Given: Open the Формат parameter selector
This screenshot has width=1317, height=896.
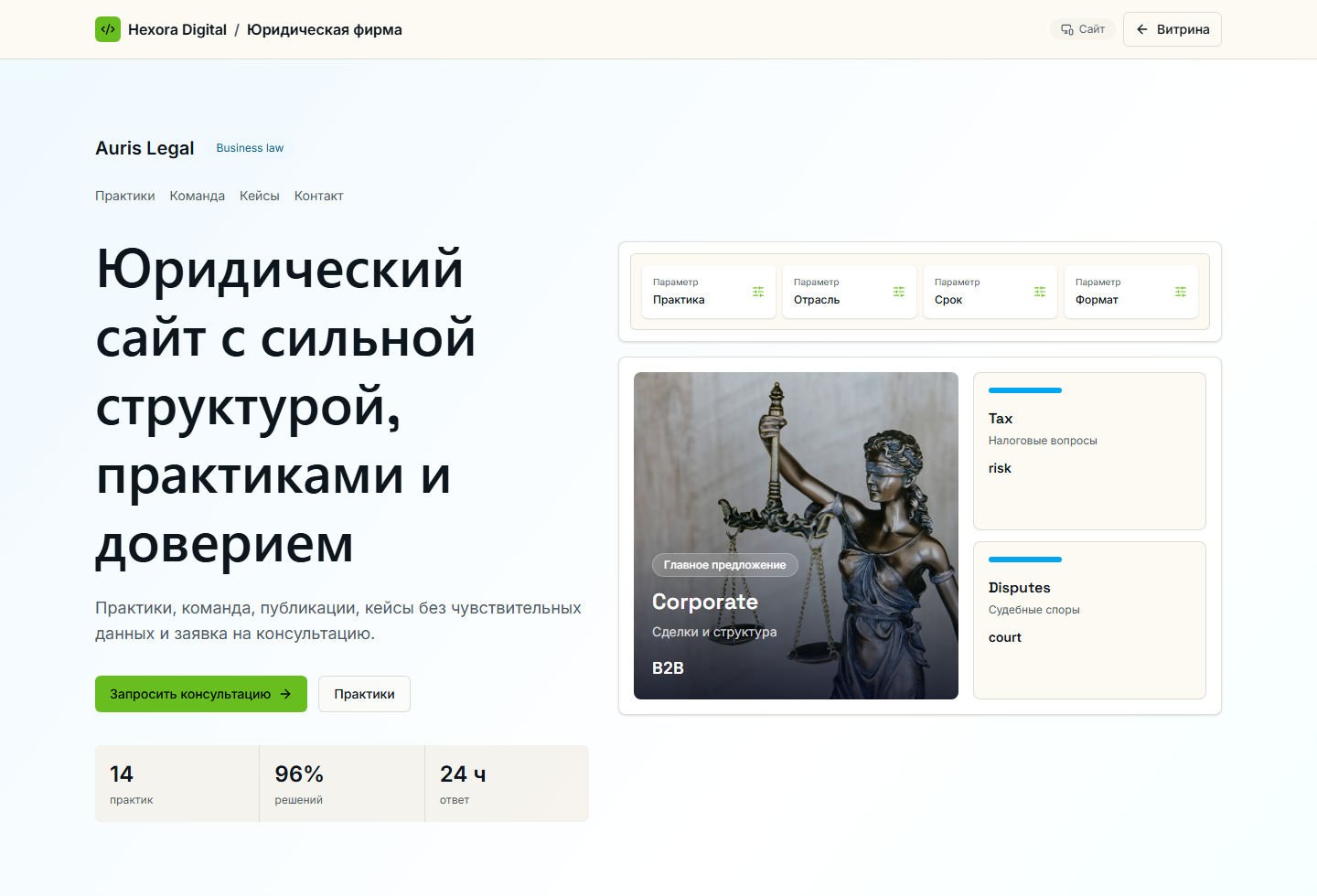Looking at the screenshot, I should tap(1131, 292).
